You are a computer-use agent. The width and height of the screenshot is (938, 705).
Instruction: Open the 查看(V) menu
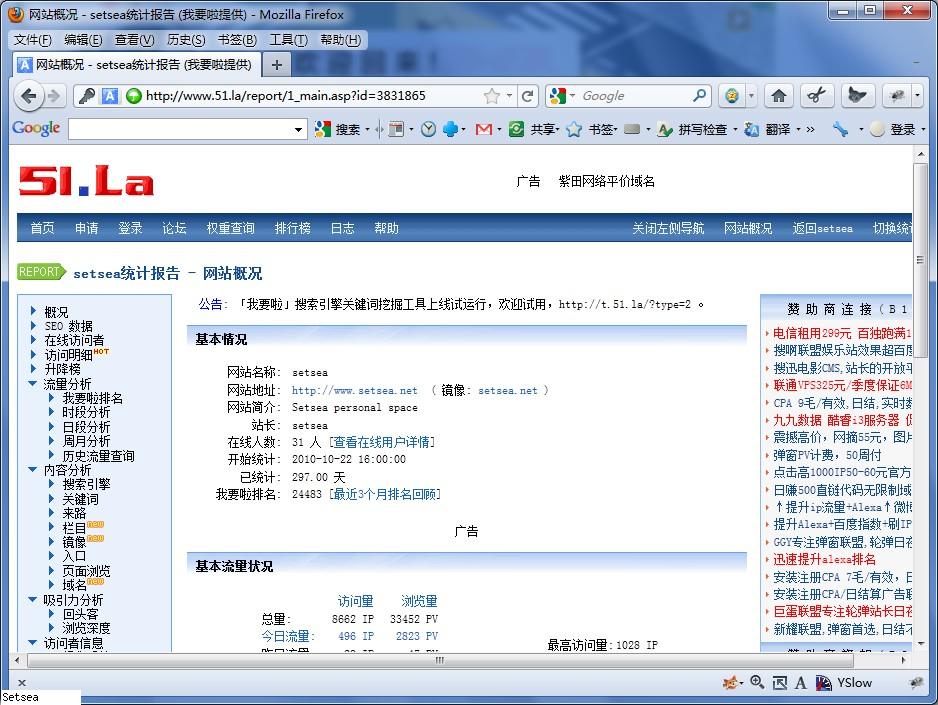pyautogui.click(x=135, y=40)
